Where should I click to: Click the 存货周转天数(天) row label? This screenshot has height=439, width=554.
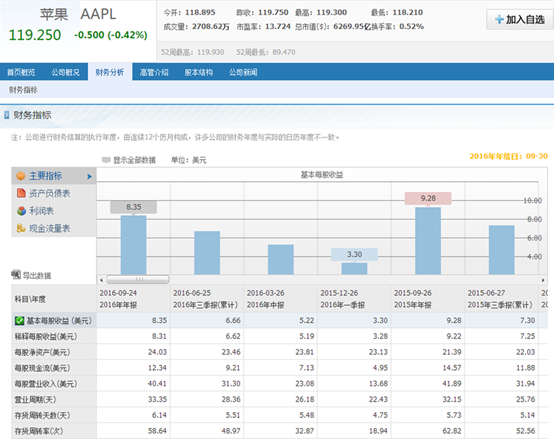click(x=42, y=415)
